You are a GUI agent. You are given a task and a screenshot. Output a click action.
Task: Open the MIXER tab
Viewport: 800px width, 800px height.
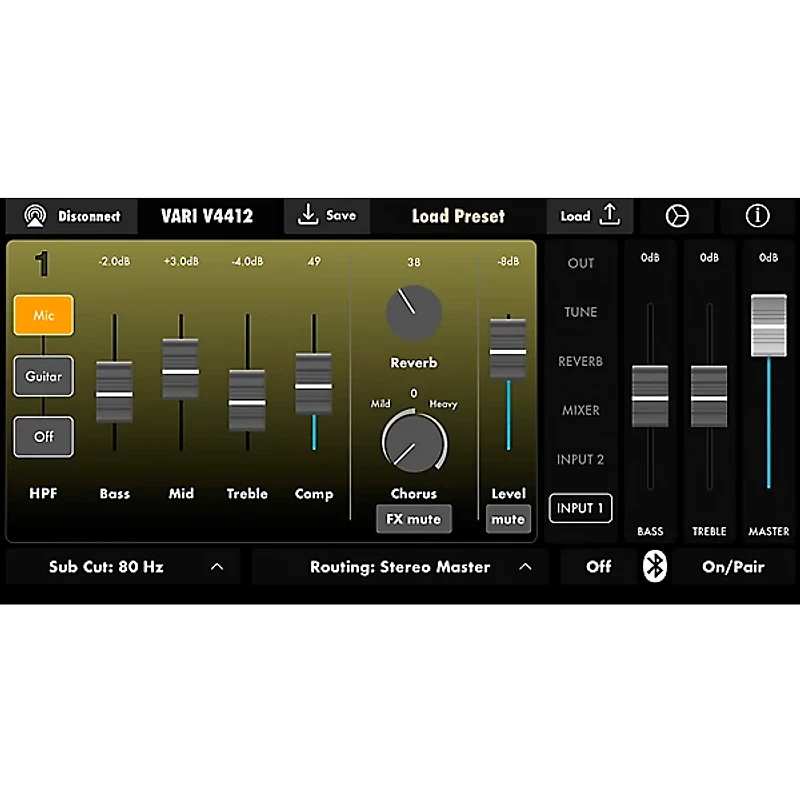(581, 410)
